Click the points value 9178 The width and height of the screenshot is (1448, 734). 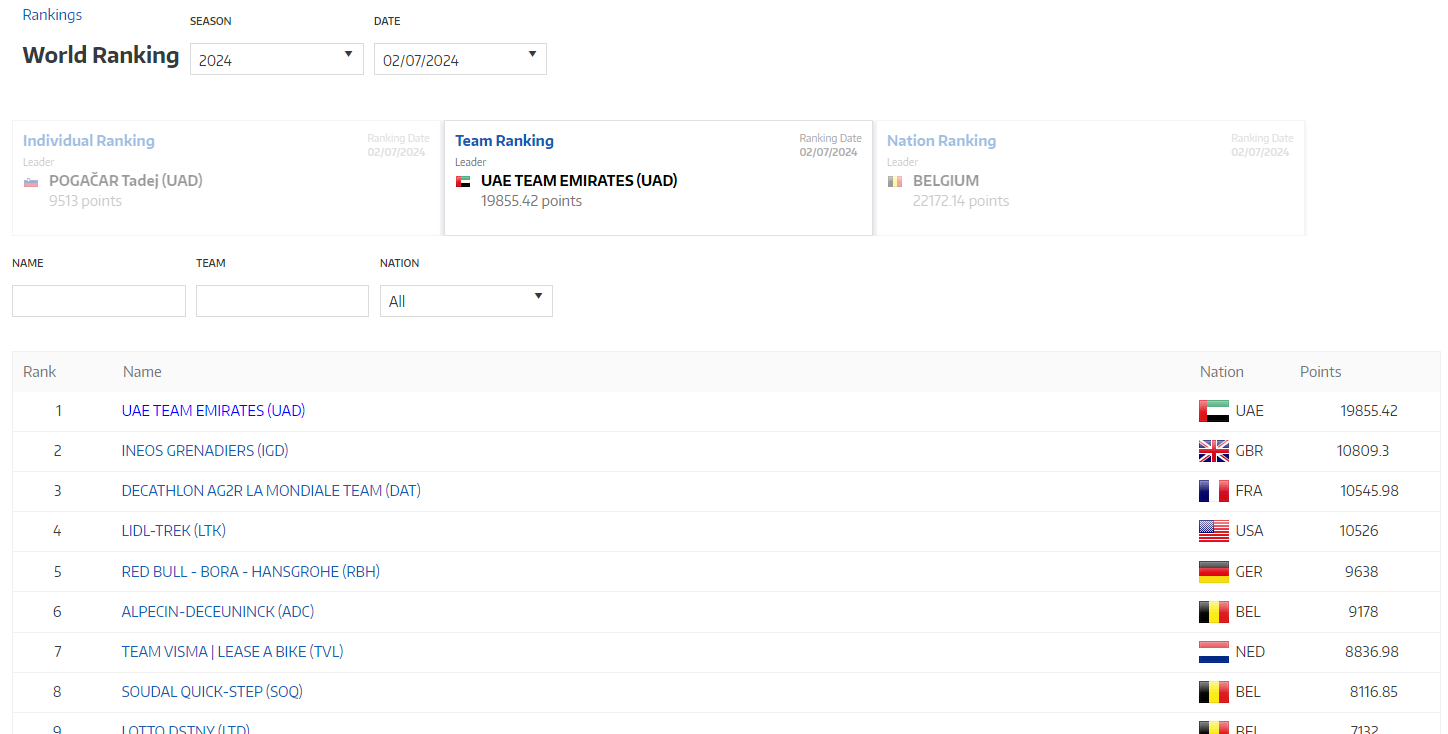1362,612
